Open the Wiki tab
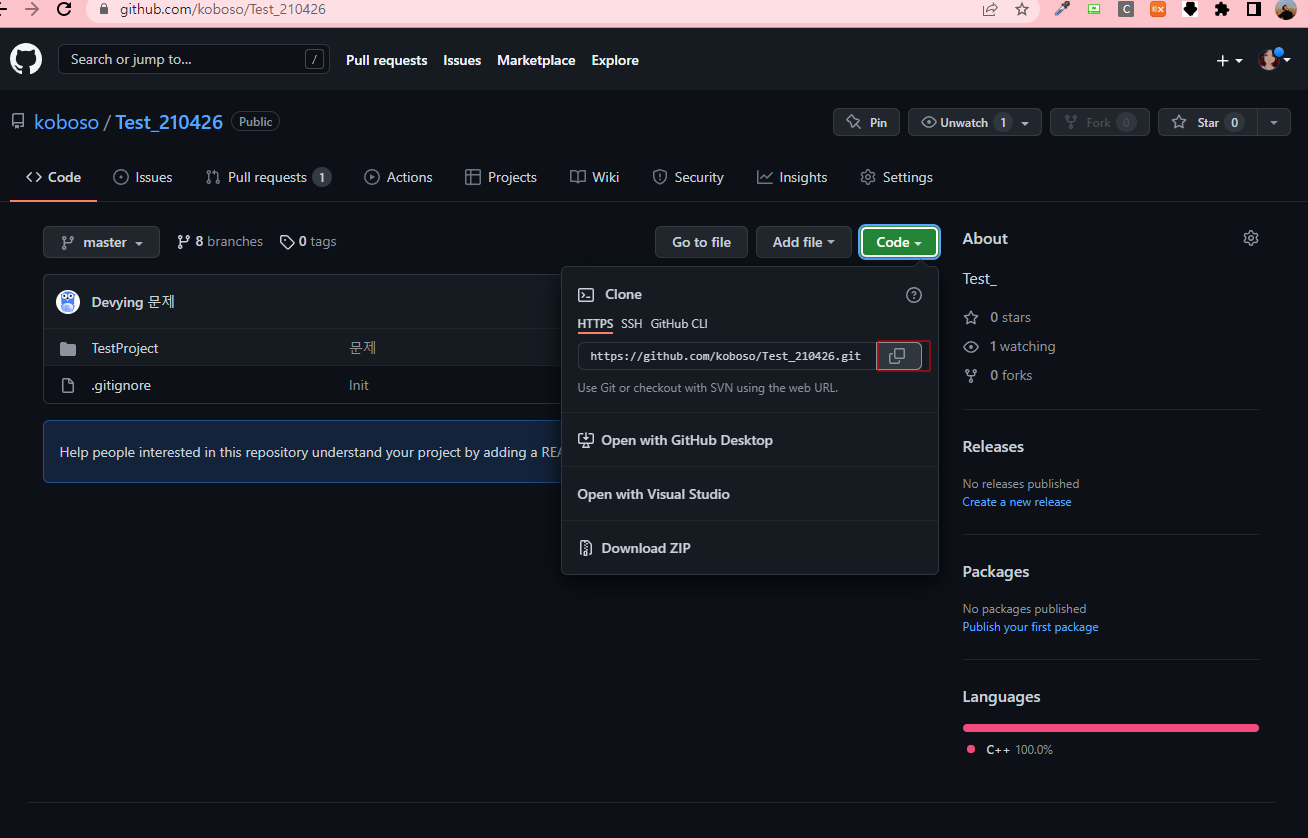Viewport: 1308px width, 838px height. tap(595, 177)
